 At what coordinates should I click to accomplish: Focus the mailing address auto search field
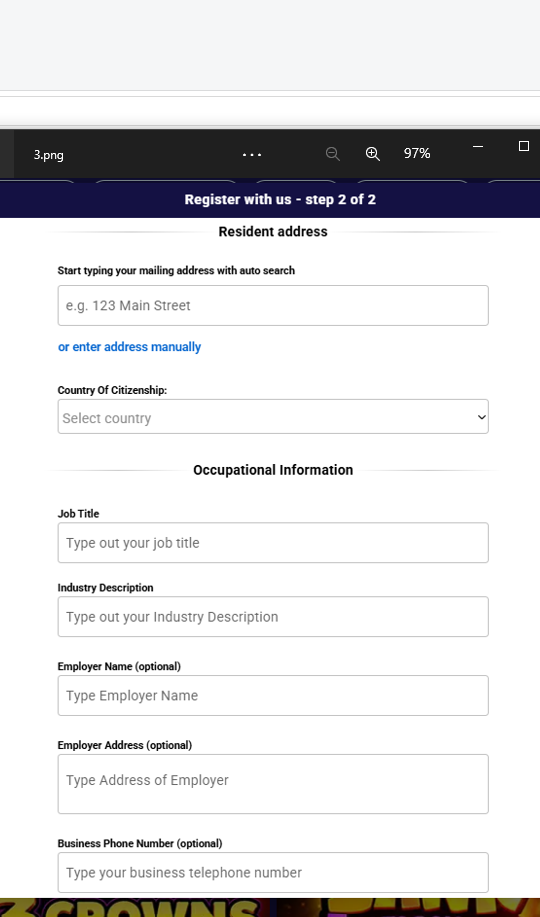(273, 305)
